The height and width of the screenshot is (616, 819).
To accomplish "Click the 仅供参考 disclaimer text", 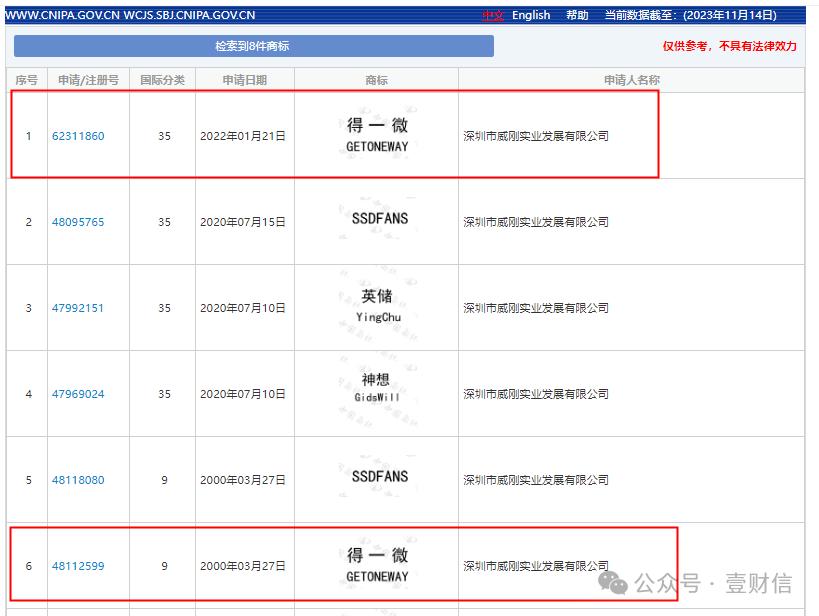I will tap(730, 46).
